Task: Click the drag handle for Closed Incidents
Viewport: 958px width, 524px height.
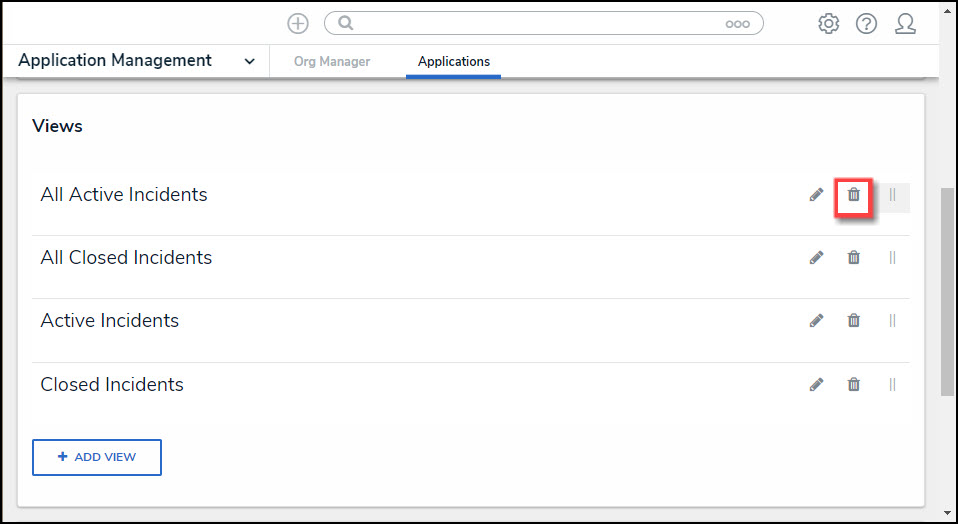Action: coord(892,385)
